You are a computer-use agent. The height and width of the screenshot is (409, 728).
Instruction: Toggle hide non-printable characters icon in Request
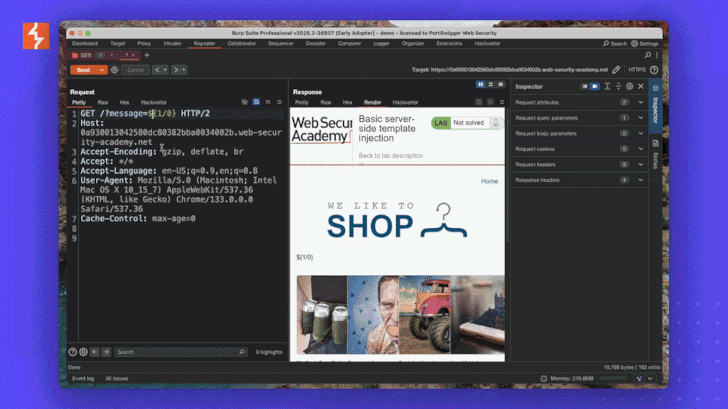(x=245, y=102)
